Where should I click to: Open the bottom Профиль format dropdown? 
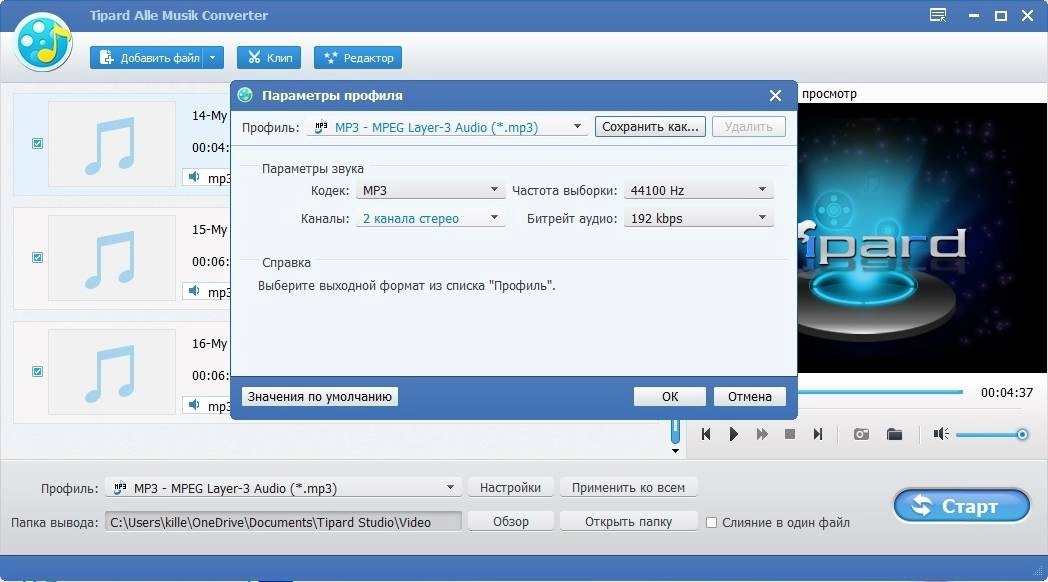click(x=283, y=488)
